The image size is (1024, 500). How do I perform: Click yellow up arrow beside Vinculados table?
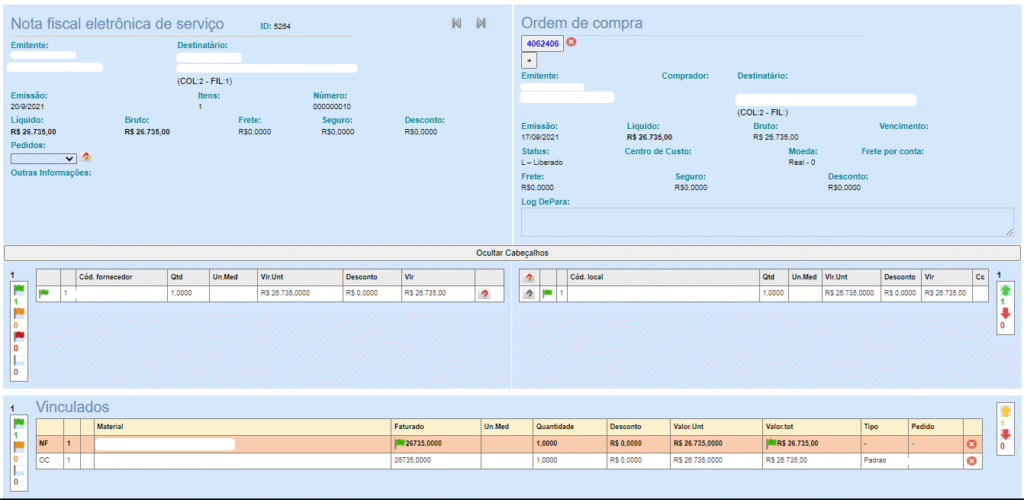click(x=1005, y=411)
